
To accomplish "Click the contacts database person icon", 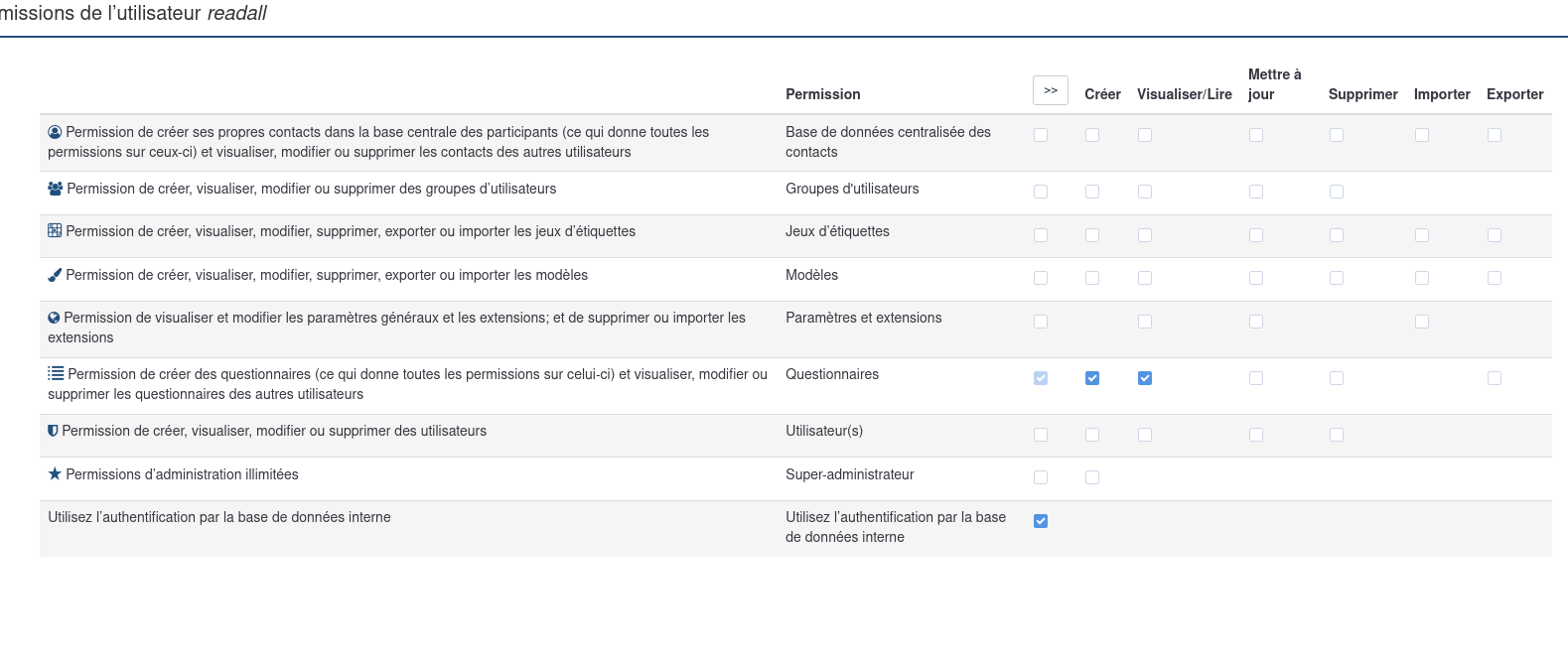I will coord(55,132).
